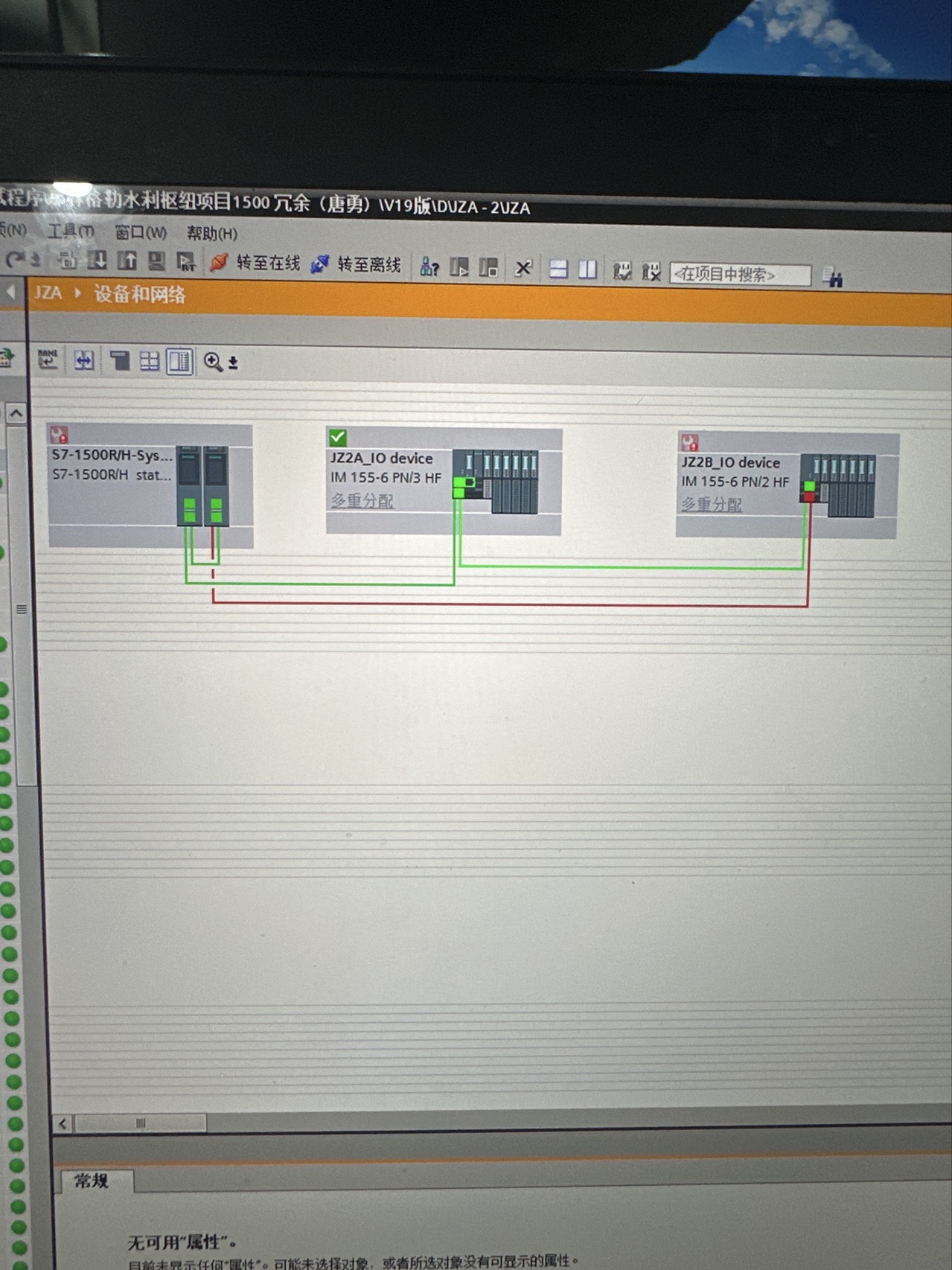
Task: Click the panel grip handle on the left edge
Action: pos(21,609)
